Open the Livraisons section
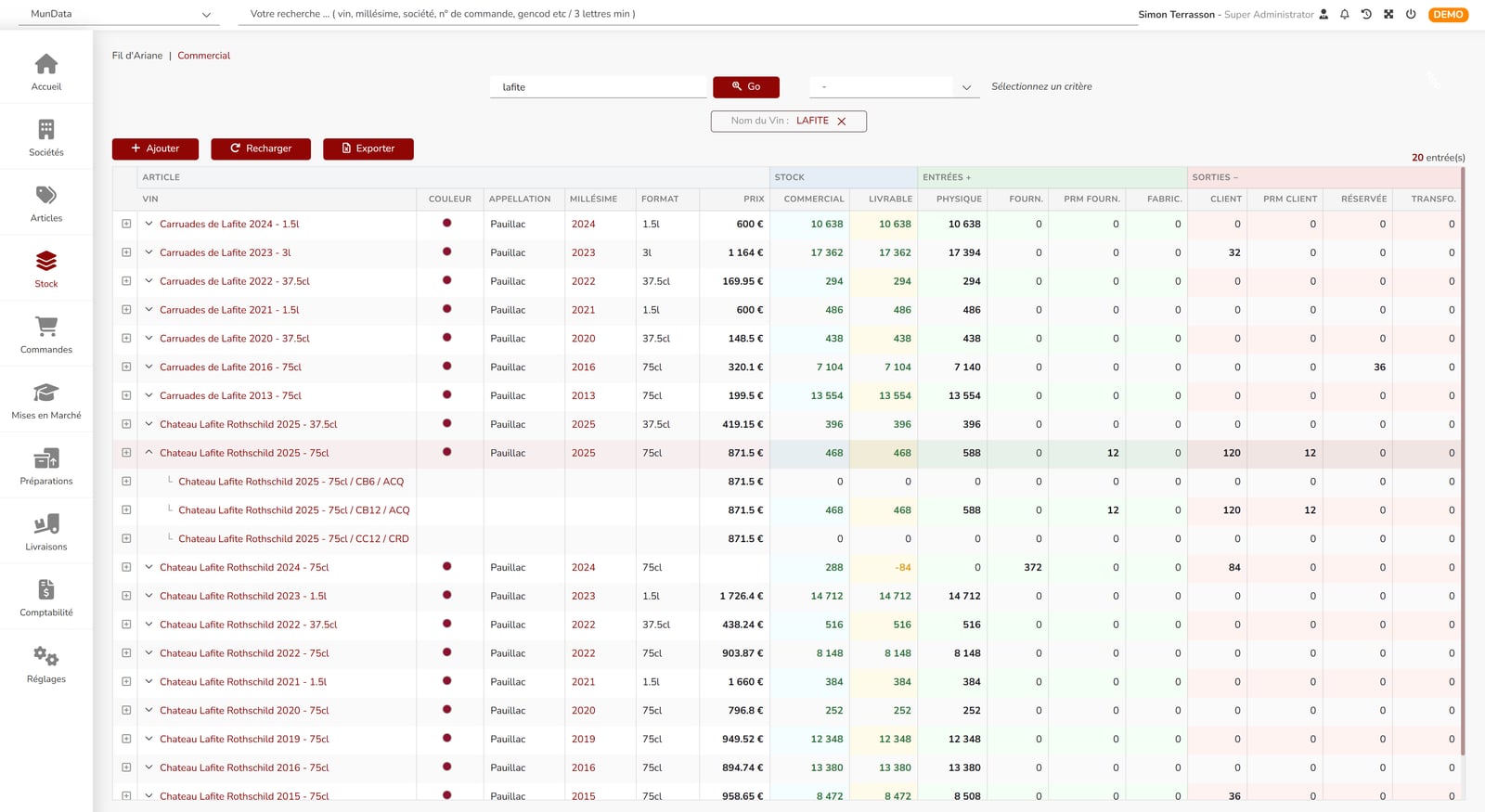Viewport: 1485px width, 812px height. pos(46,534)
